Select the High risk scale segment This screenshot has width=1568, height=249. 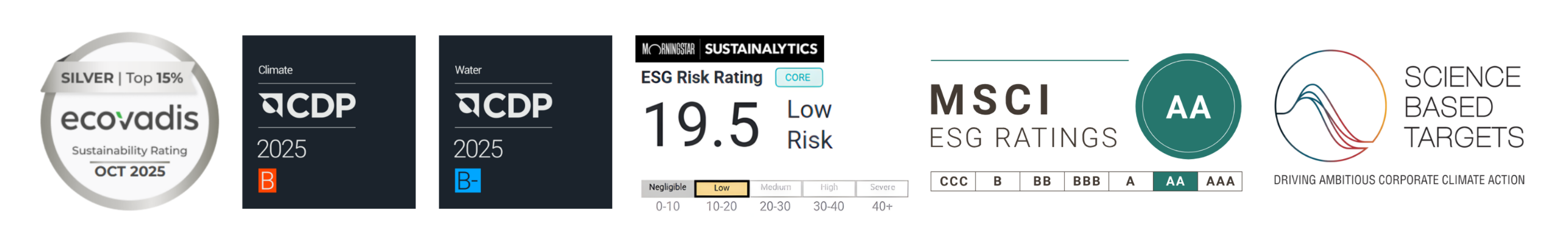coord(828,188)
